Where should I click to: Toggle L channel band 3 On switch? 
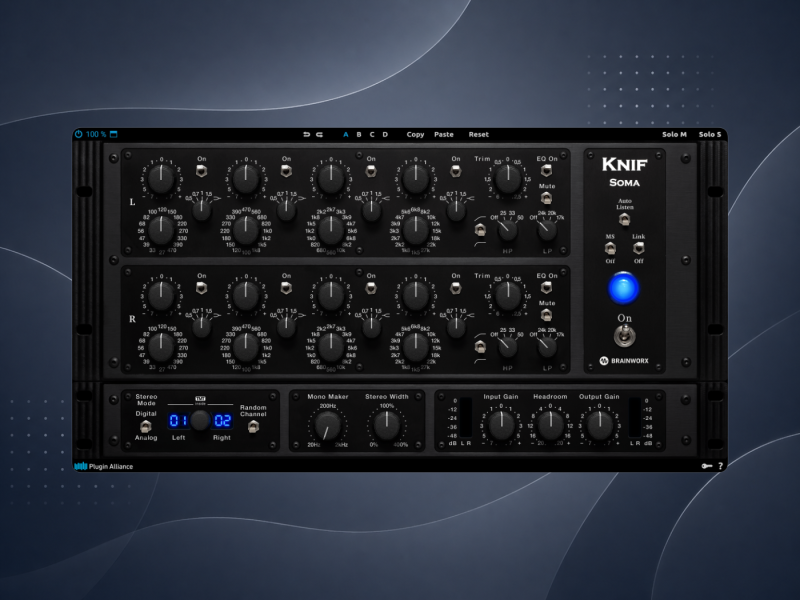(371, 171)
